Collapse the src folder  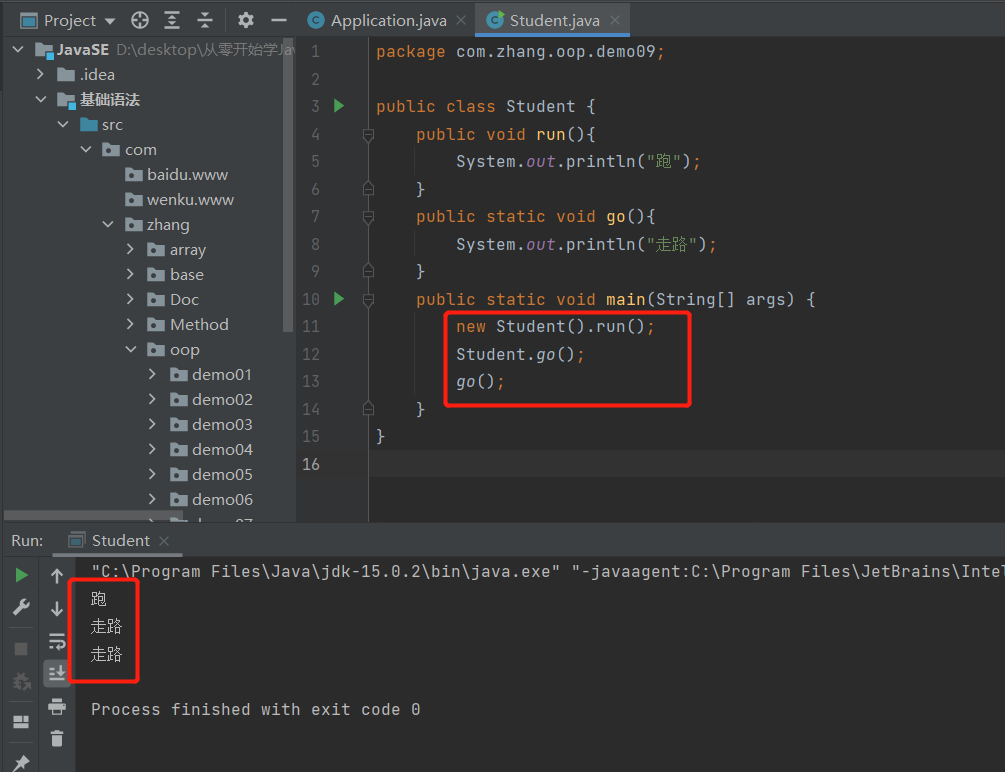(x=63, y=124)
